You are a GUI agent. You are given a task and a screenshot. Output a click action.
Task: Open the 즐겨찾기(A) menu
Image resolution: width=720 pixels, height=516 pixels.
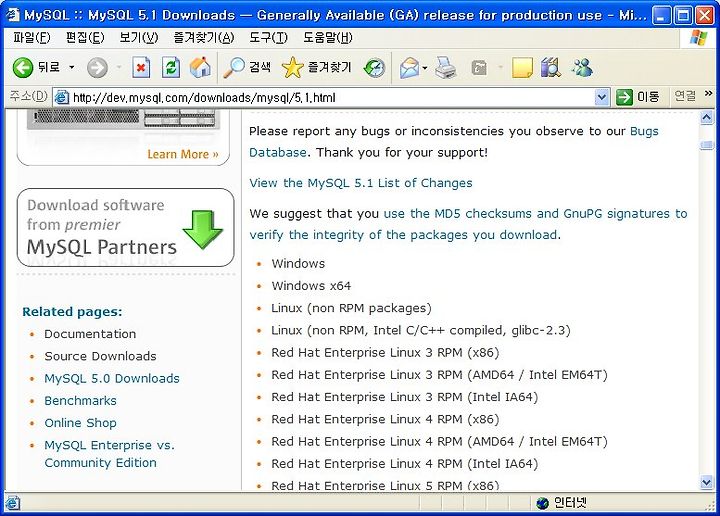204,38
